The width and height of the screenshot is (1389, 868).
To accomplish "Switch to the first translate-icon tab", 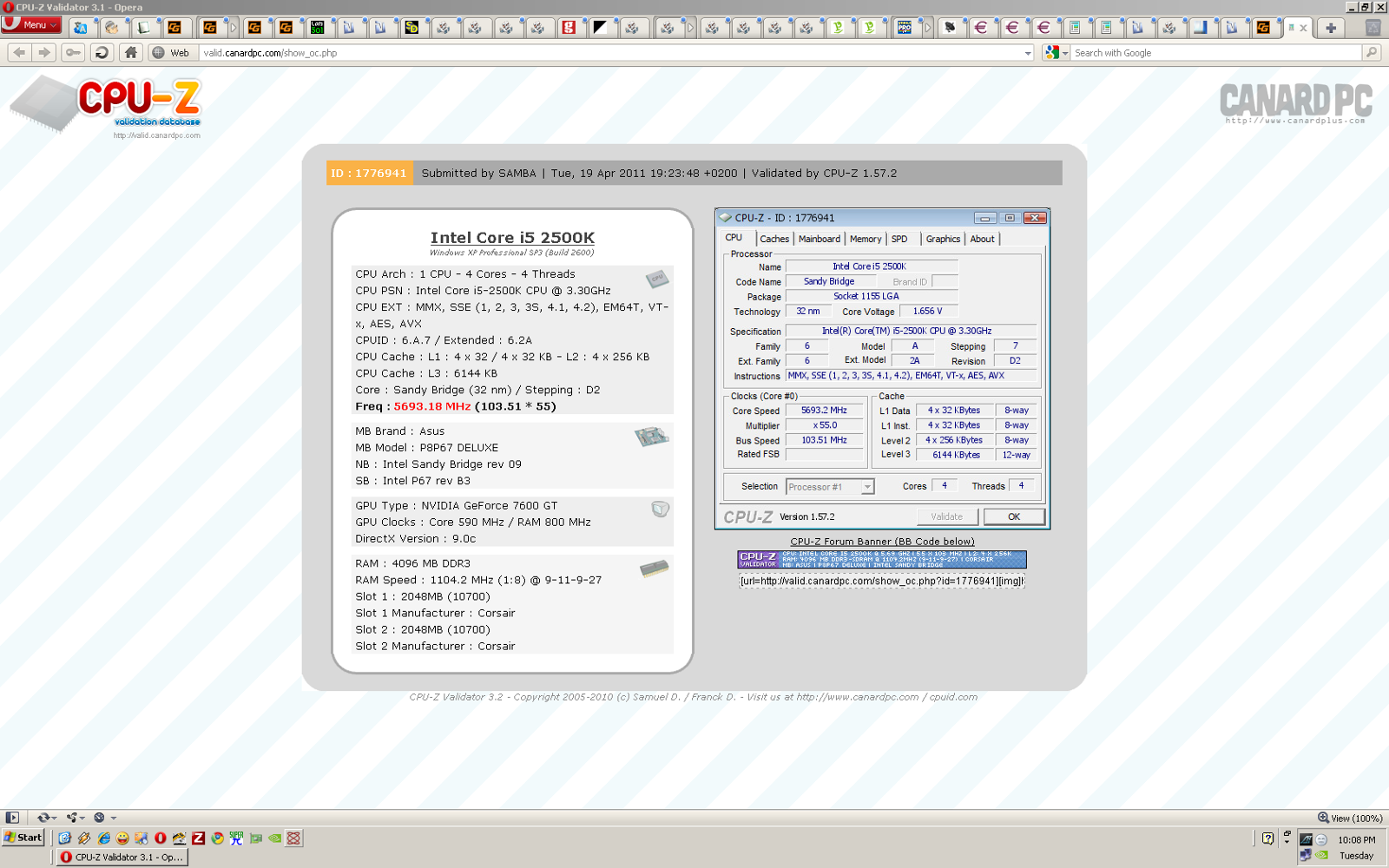I will pos(80,28).
